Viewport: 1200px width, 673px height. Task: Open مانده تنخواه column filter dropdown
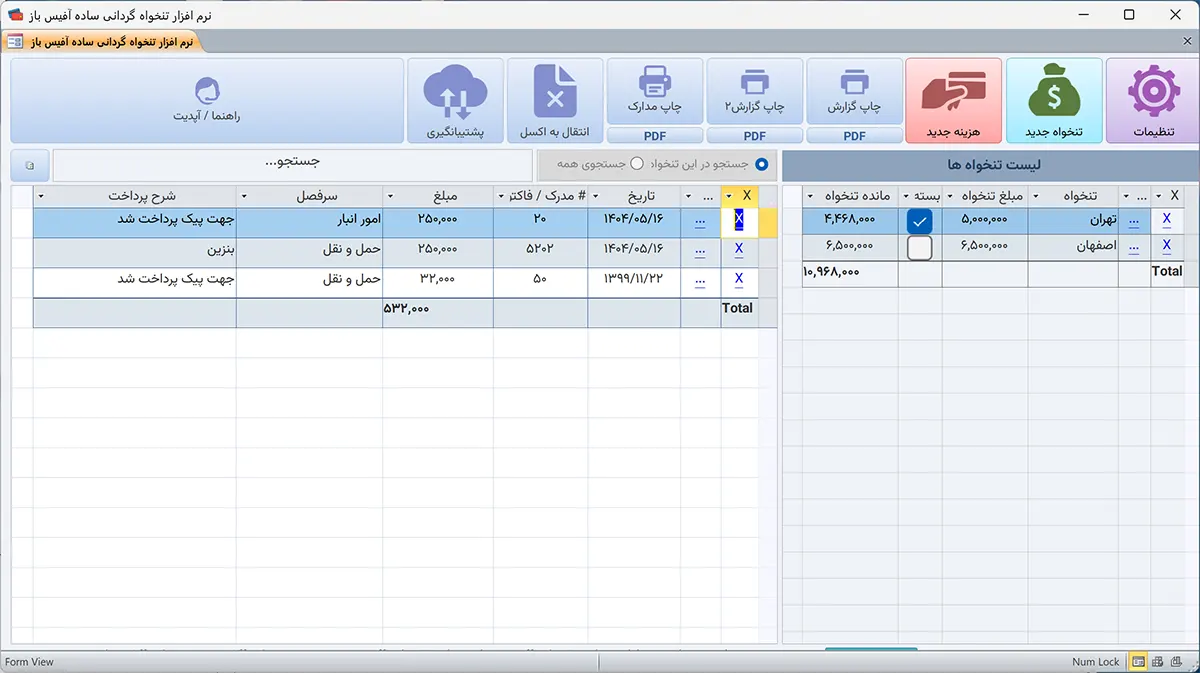810,196
